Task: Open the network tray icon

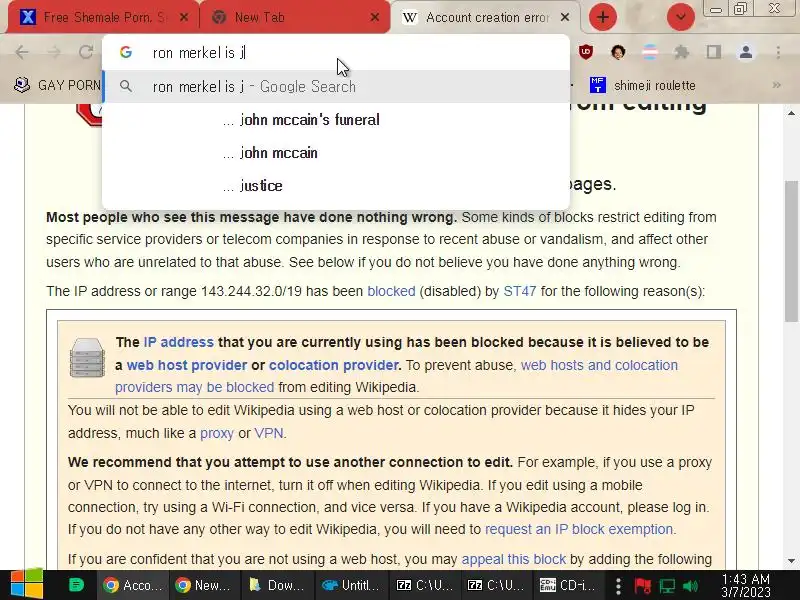Action: point(667,586)
